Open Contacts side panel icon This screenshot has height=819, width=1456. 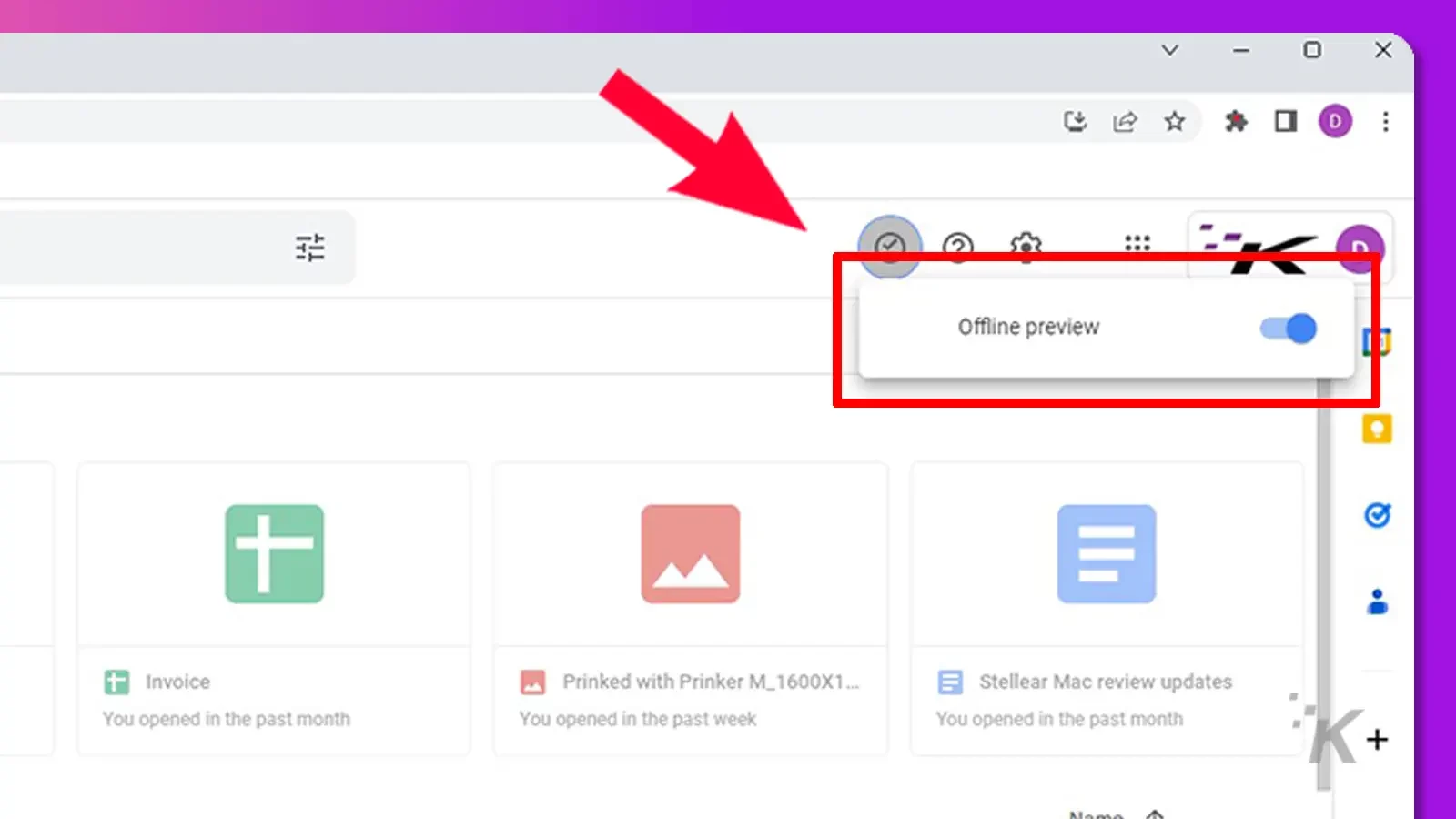(x=1377, y=602)
